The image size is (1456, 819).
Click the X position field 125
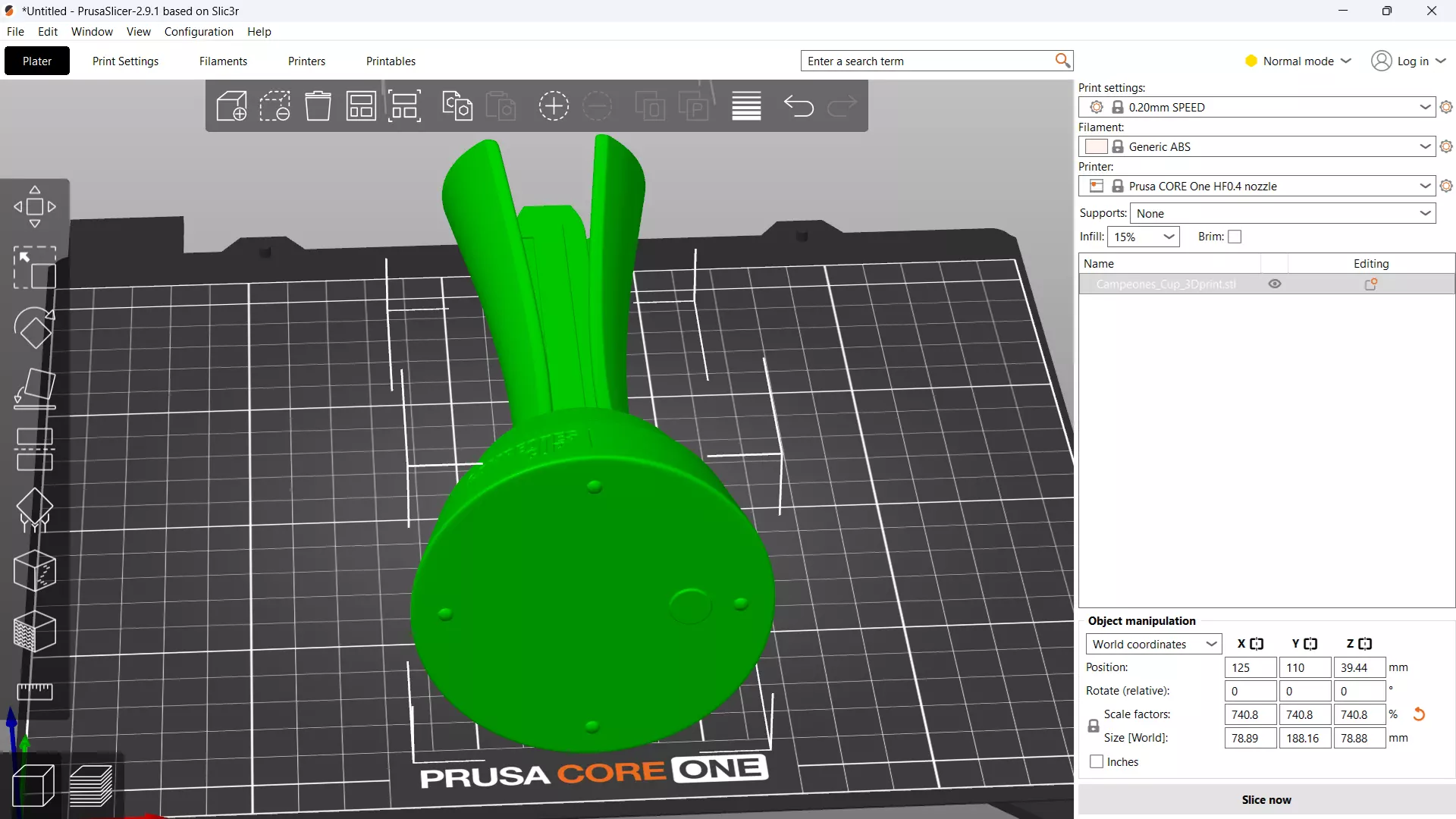tap(1250, 667)
